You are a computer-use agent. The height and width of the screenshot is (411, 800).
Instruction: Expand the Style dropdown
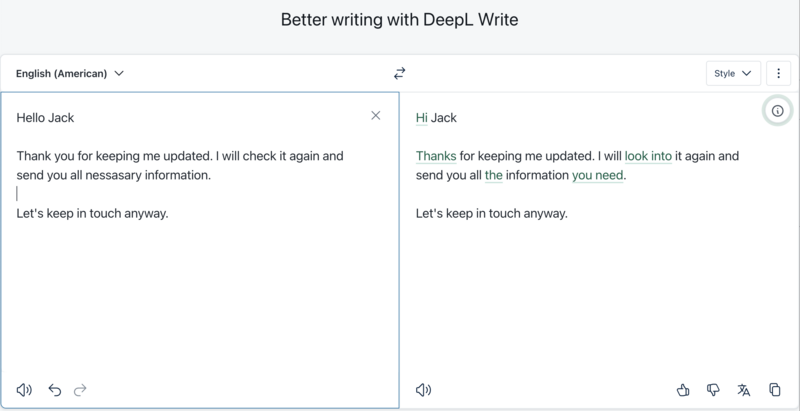[733, 73]
